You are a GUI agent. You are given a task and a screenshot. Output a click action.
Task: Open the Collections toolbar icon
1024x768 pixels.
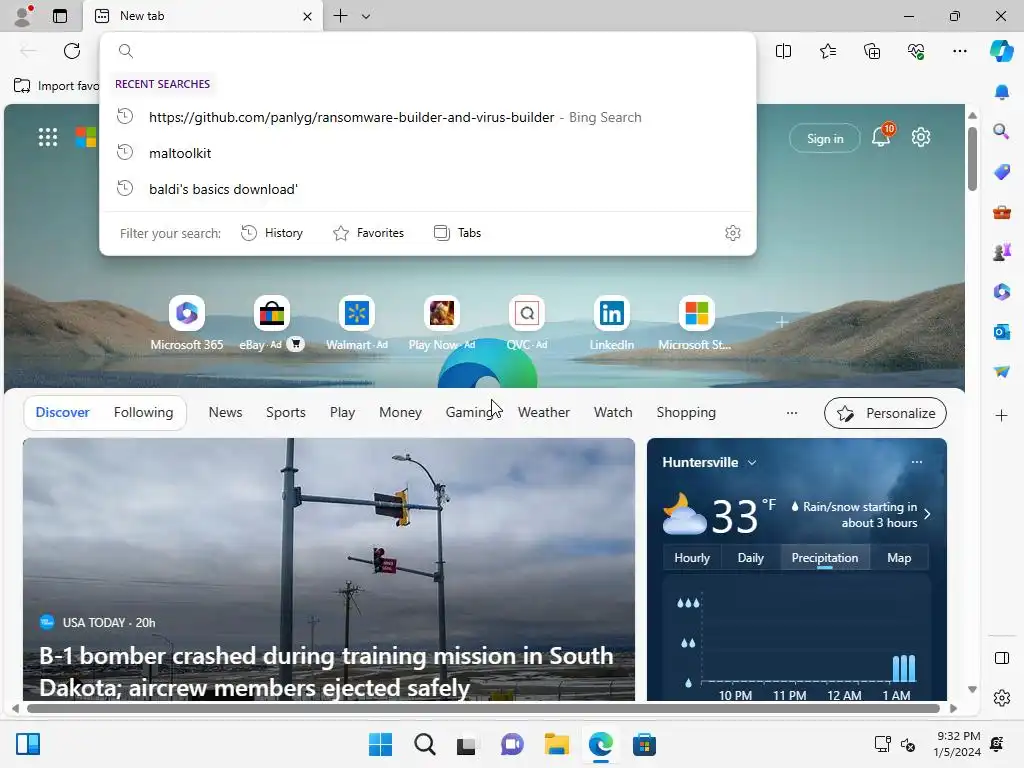[872, 51]
